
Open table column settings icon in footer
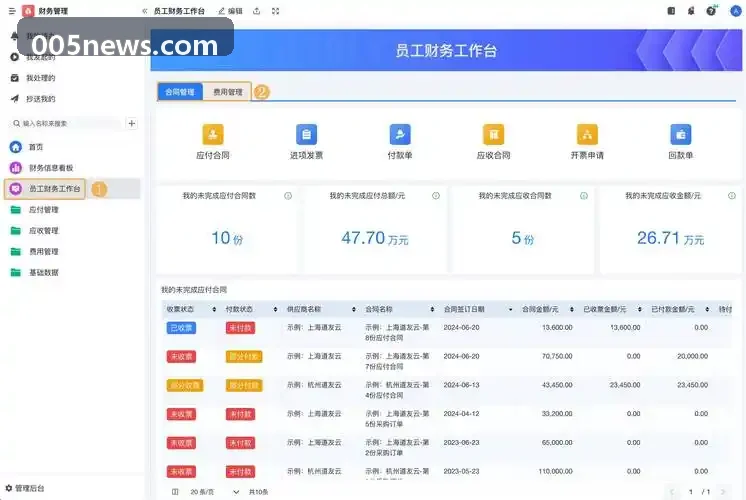point(175,492)
